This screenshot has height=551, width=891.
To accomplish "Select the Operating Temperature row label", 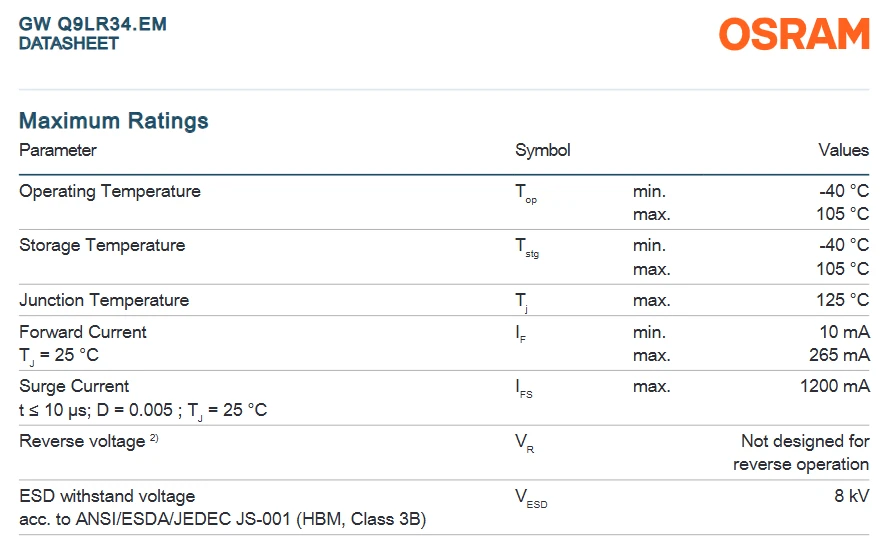I will (110, 191).
